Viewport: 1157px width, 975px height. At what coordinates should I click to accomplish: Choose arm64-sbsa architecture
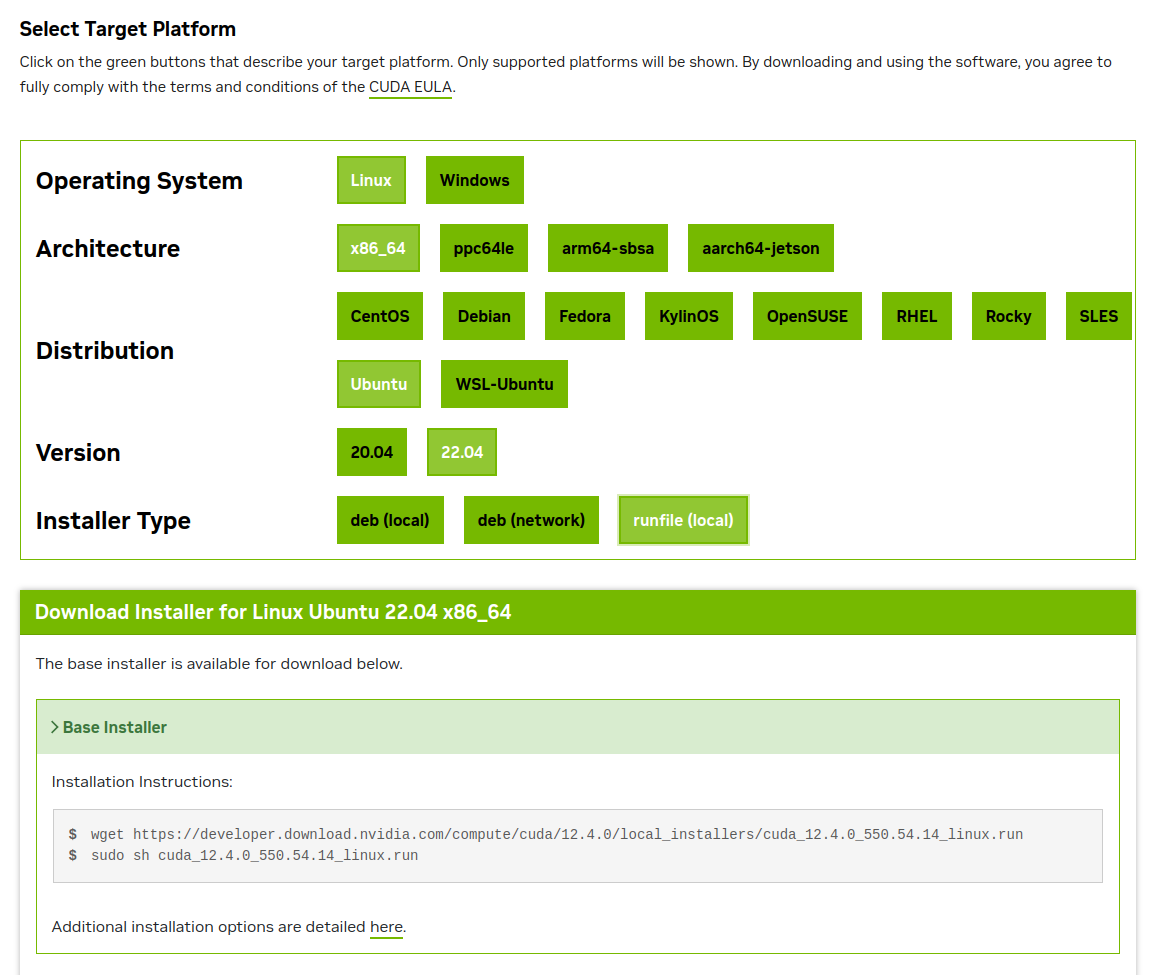(x=607, y=248)
